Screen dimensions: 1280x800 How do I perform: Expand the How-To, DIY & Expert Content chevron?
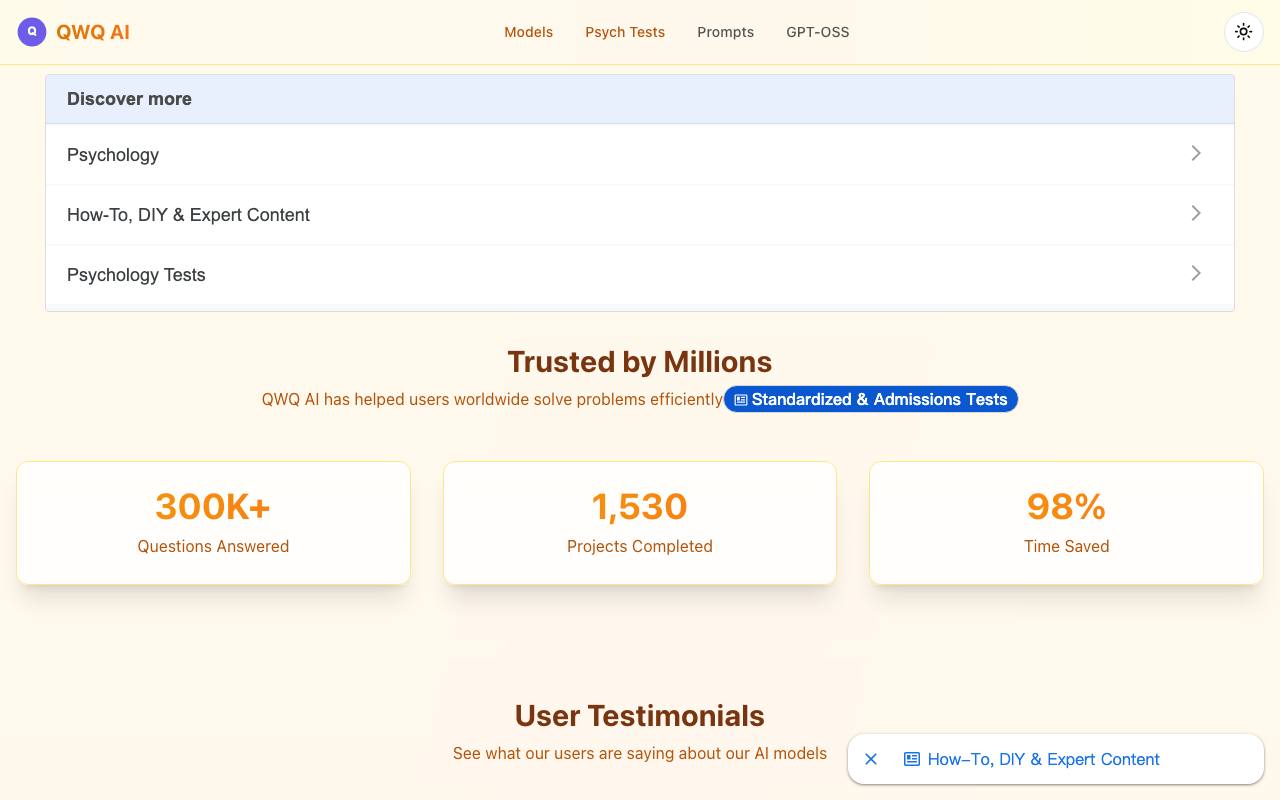(x=1196, y=213)
